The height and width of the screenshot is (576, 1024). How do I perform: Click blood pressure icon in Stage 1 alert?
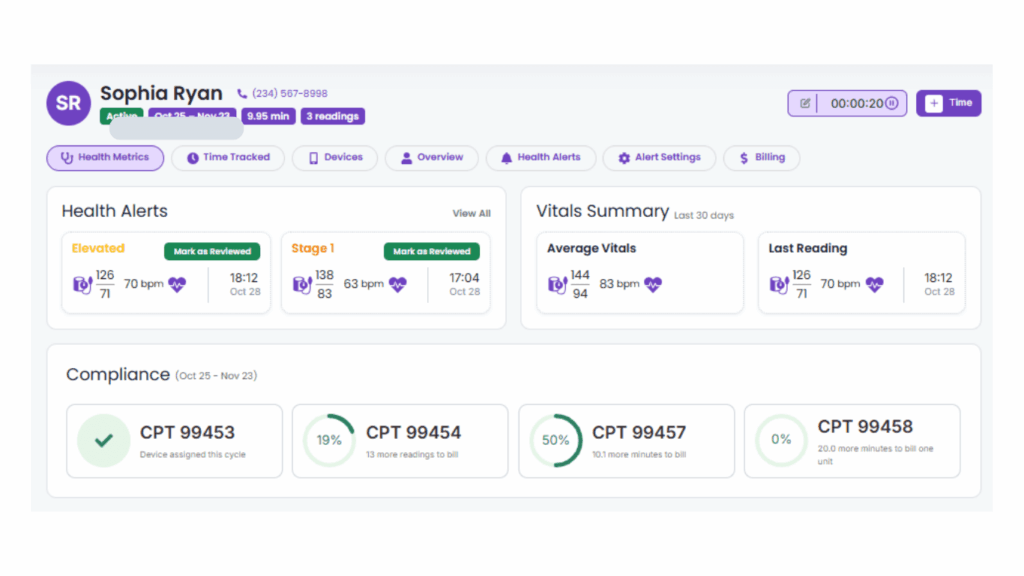tap(301, 284)
